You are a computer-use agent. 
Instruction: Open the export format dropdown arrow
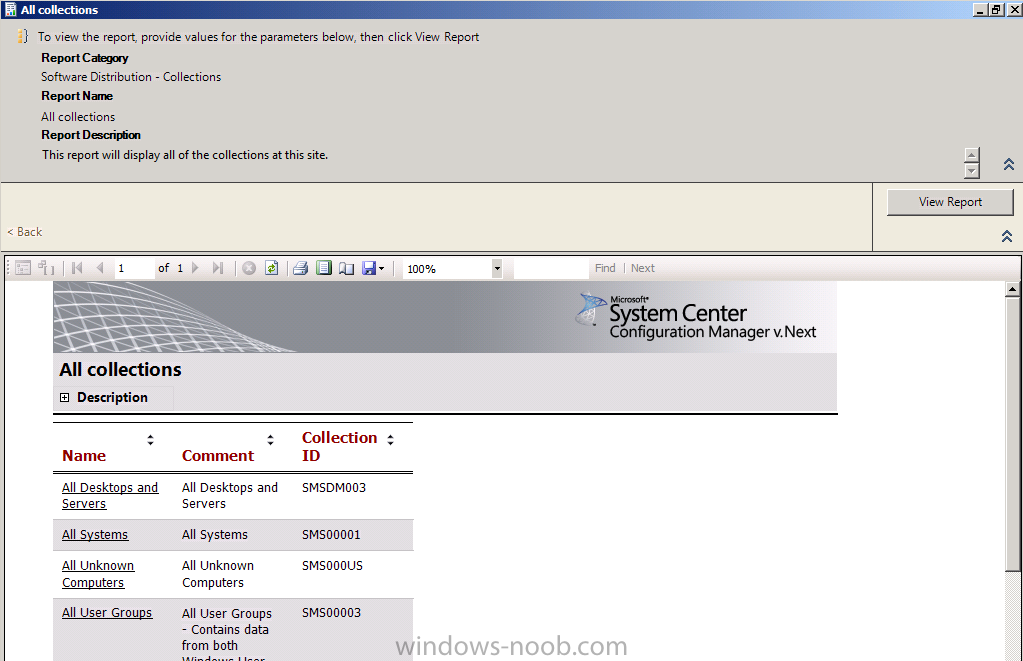pyautogui.click(x=382, y=268)
